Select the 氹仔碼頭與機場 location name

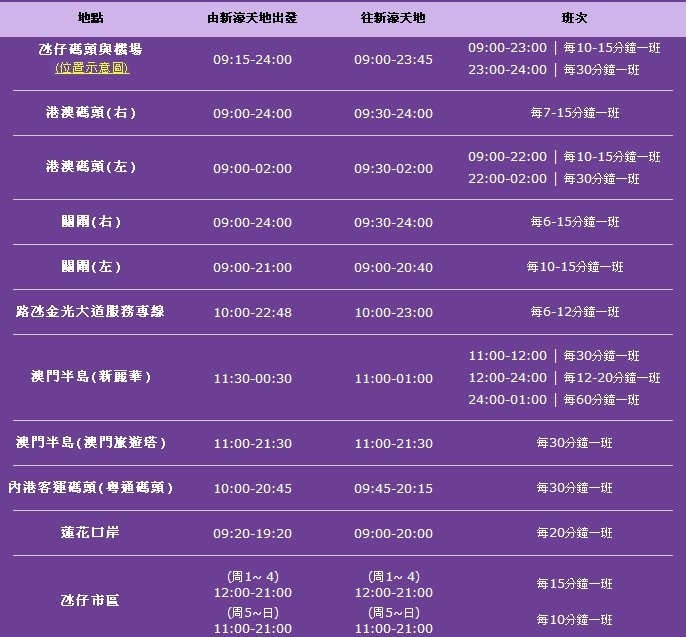(x=91, y=50)
